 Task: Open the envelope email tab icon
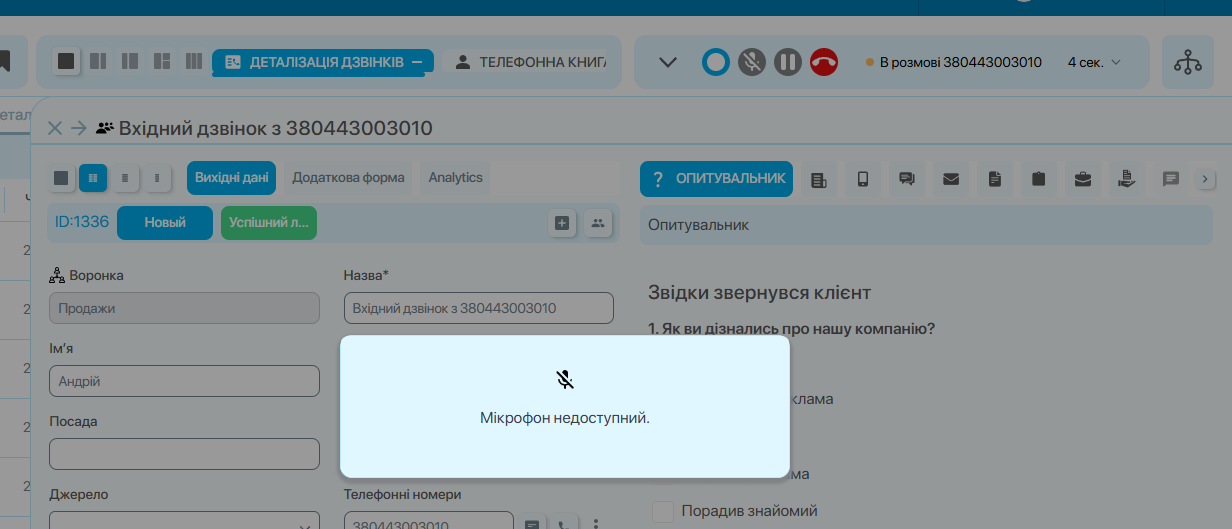(x=951, y=179)
